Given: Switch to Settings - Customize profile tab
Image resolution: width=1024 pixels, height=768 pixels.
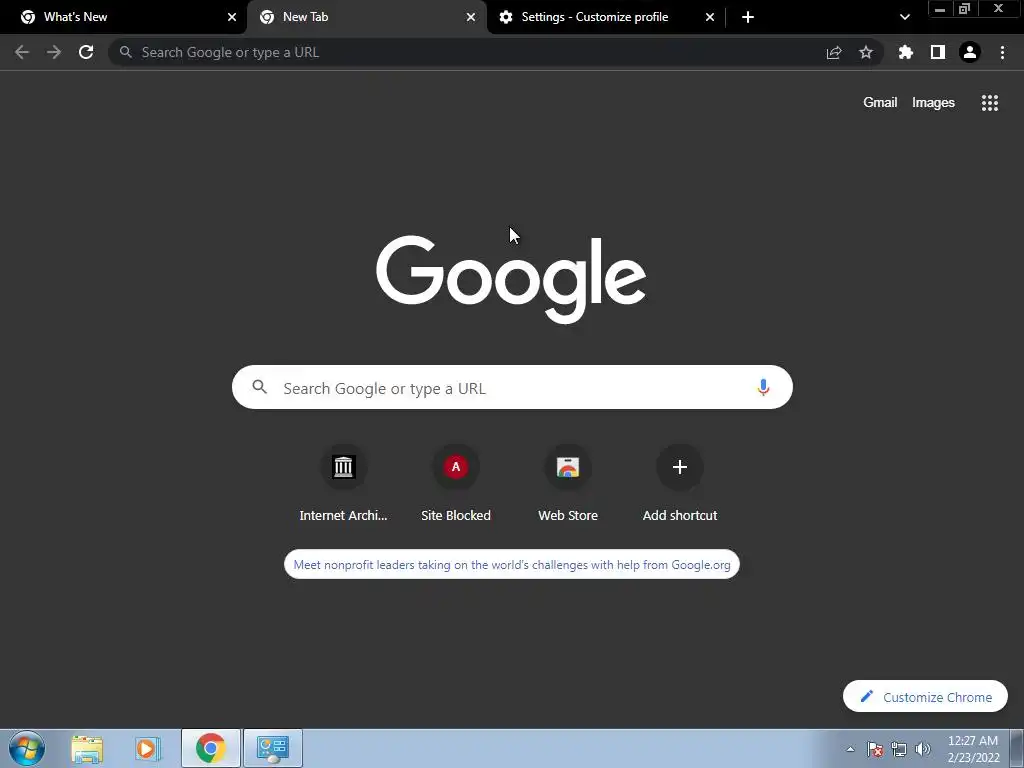Looking at the screenshot, I should (606, 17).
